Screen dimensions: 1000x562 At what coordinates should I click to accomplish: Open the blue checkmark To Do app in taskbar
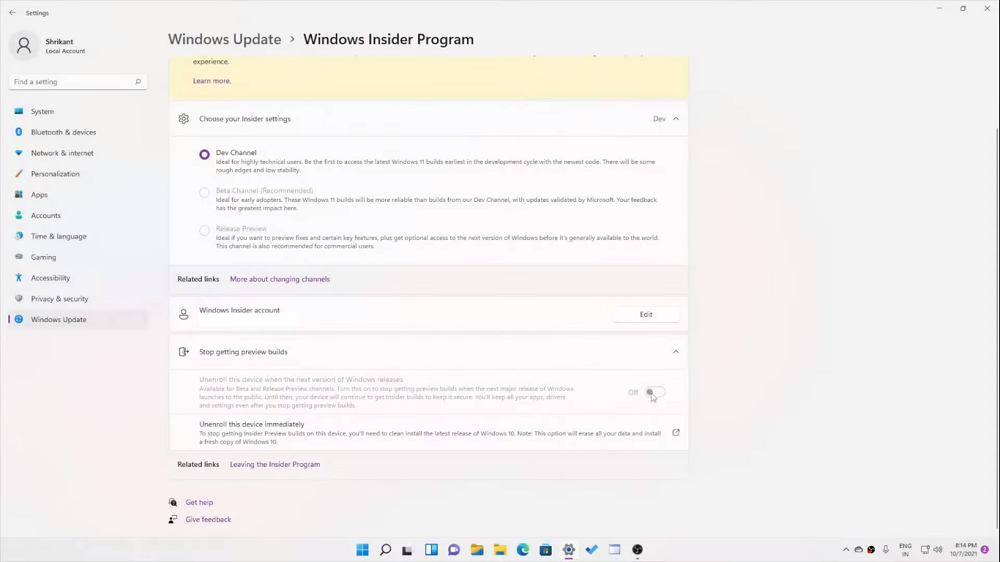tap(592, 550)
